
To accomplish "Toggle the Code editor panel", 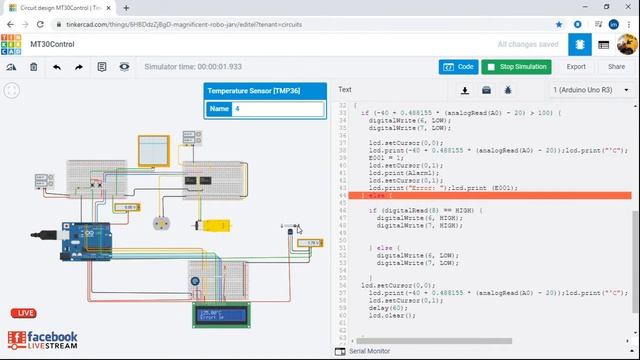I will click(458, 67).
